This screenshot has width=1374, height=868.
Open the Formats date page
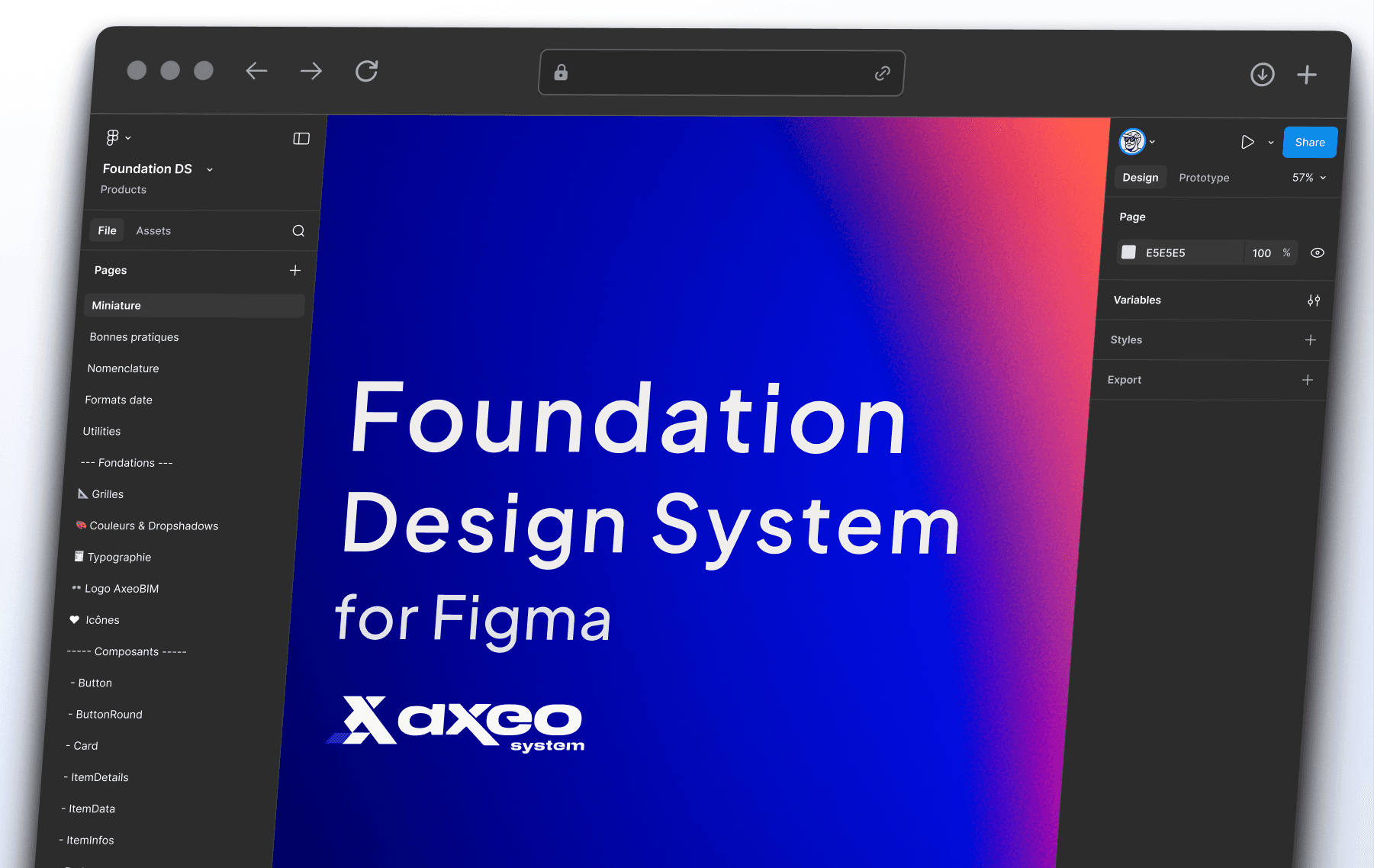[119, 400]
